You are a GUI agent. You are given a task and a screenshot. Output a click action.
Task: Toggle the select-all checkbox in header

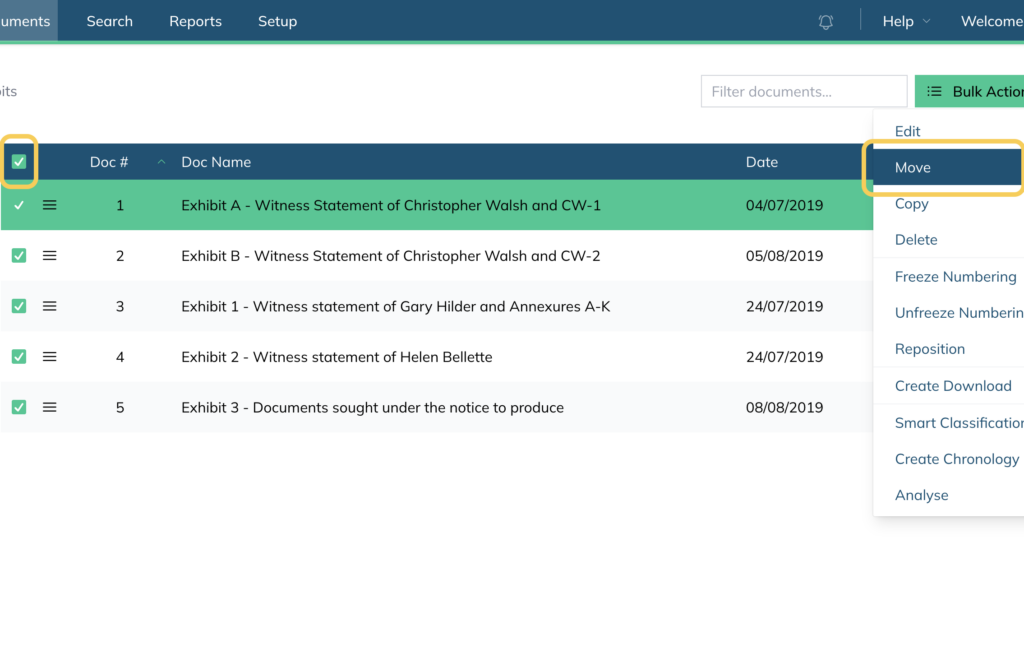(19, 162)
